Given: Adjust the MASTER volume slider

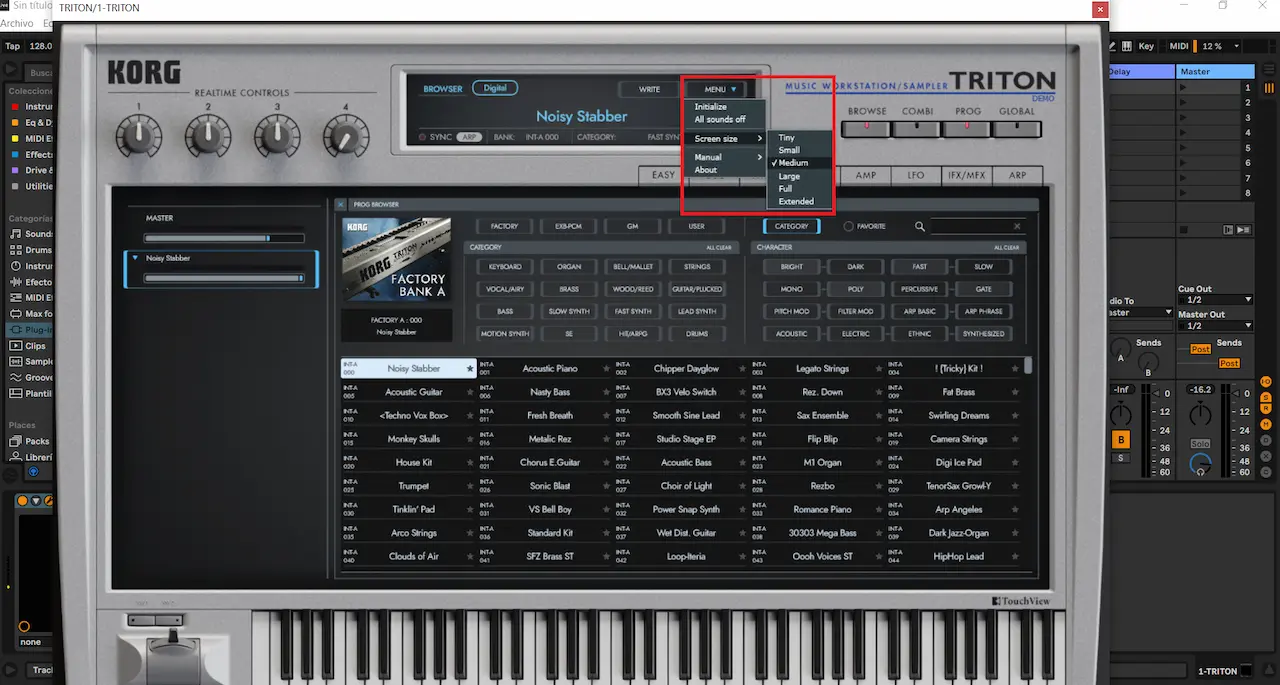Looking at the screenshot, I should coord(224,239).
